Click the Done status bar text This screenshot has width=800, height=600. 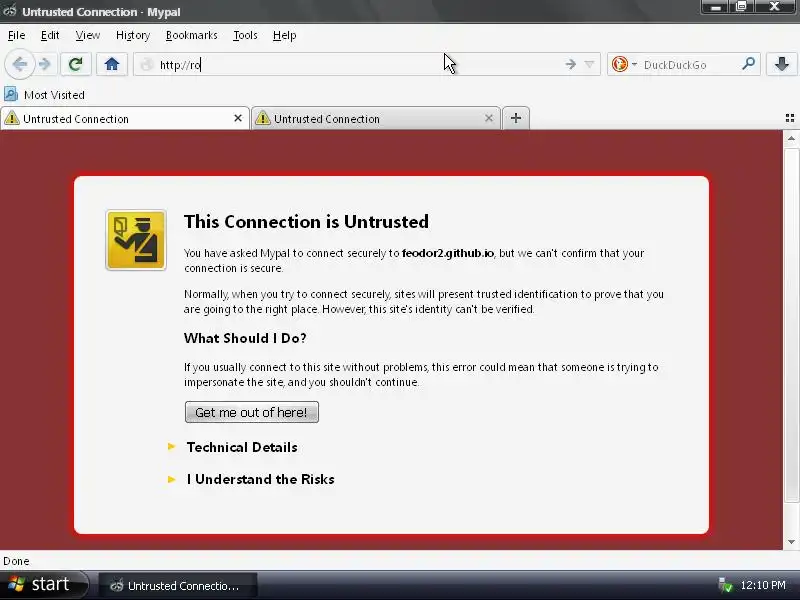coord(16,561)
